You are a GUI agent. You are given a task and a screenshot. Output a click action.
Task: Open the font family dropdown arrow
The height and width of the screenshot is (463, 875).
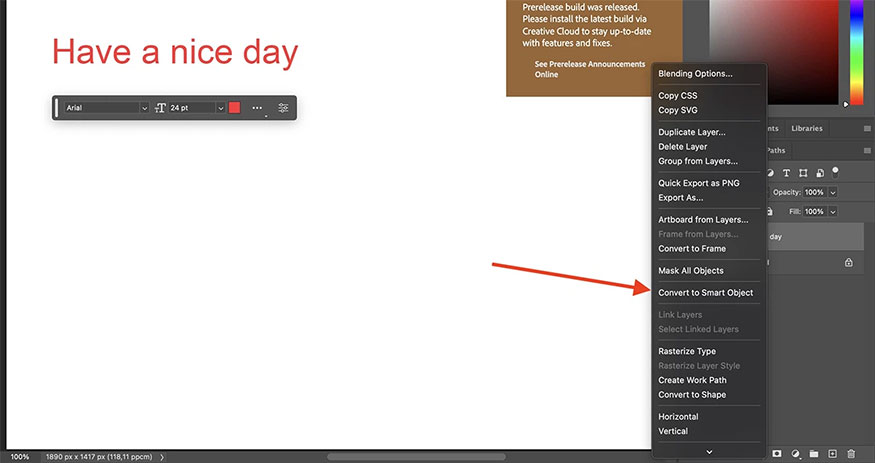[144, 108]
